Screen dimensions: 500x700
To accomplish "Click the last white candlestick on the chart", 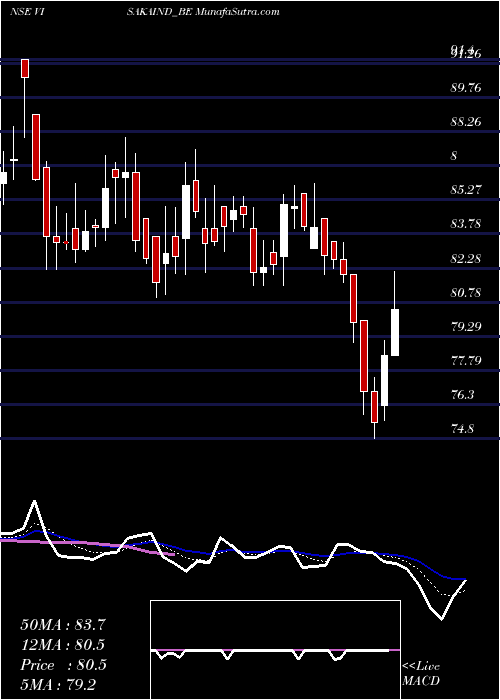I will (395, 332).
